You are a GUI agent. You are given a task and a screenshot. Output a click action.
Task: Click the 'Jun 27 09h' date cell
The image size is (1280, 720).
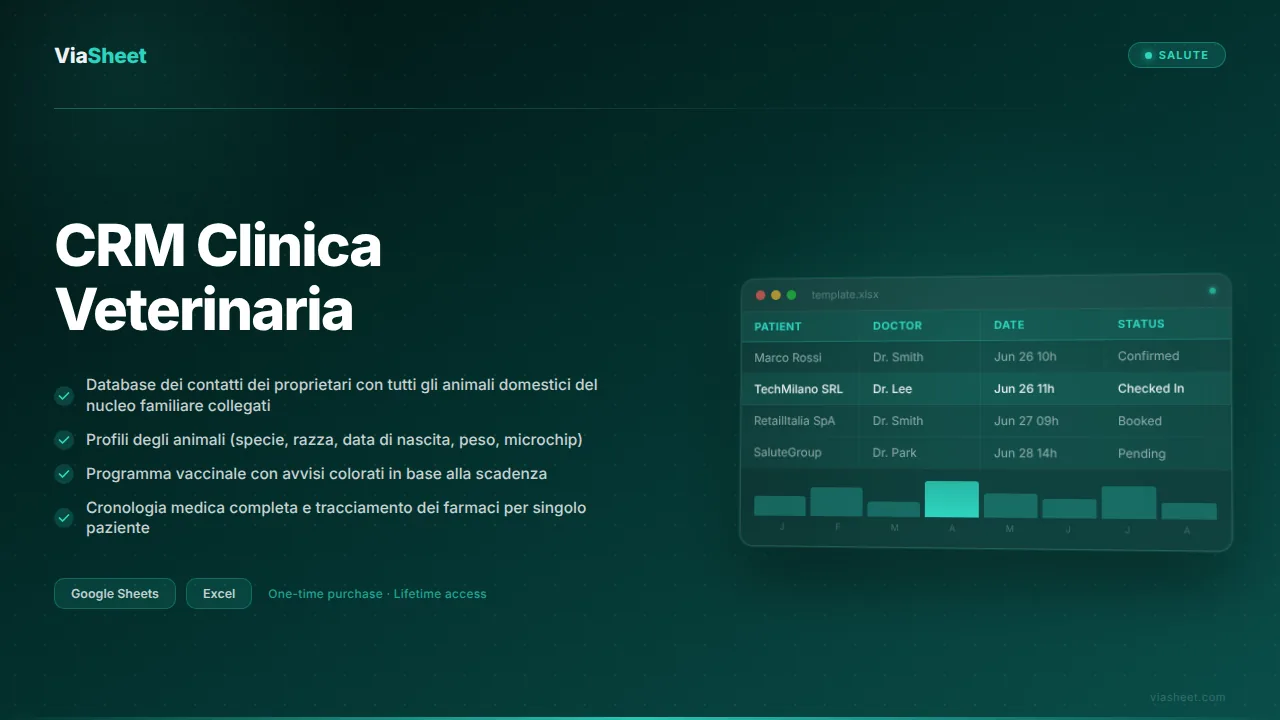[x=1026, y=421]
